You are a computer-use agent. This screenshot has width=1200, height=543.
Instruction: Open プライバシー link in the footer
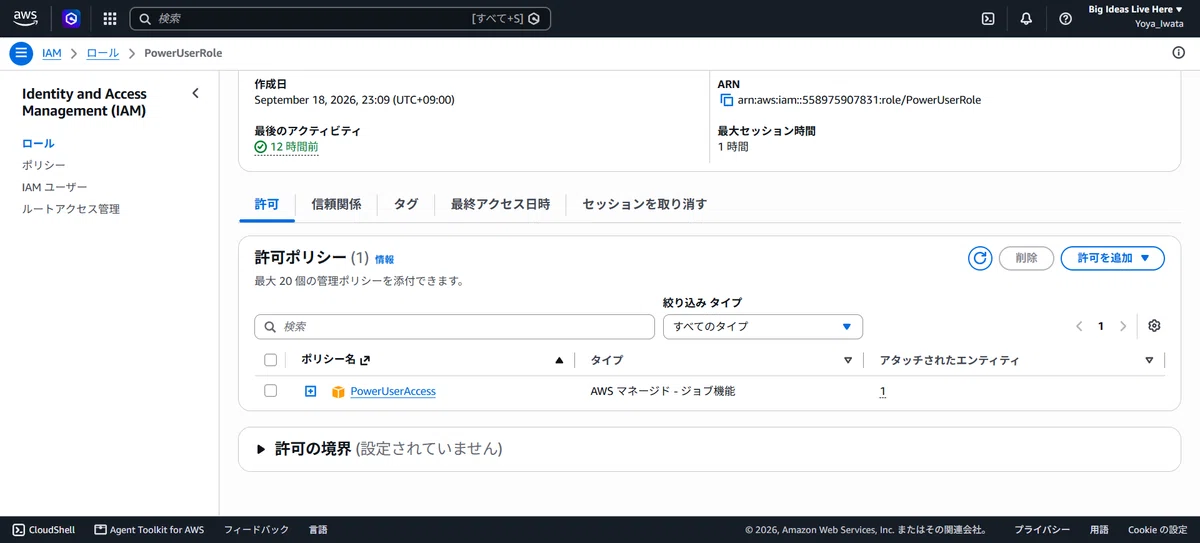click(x=1042, y=530)
